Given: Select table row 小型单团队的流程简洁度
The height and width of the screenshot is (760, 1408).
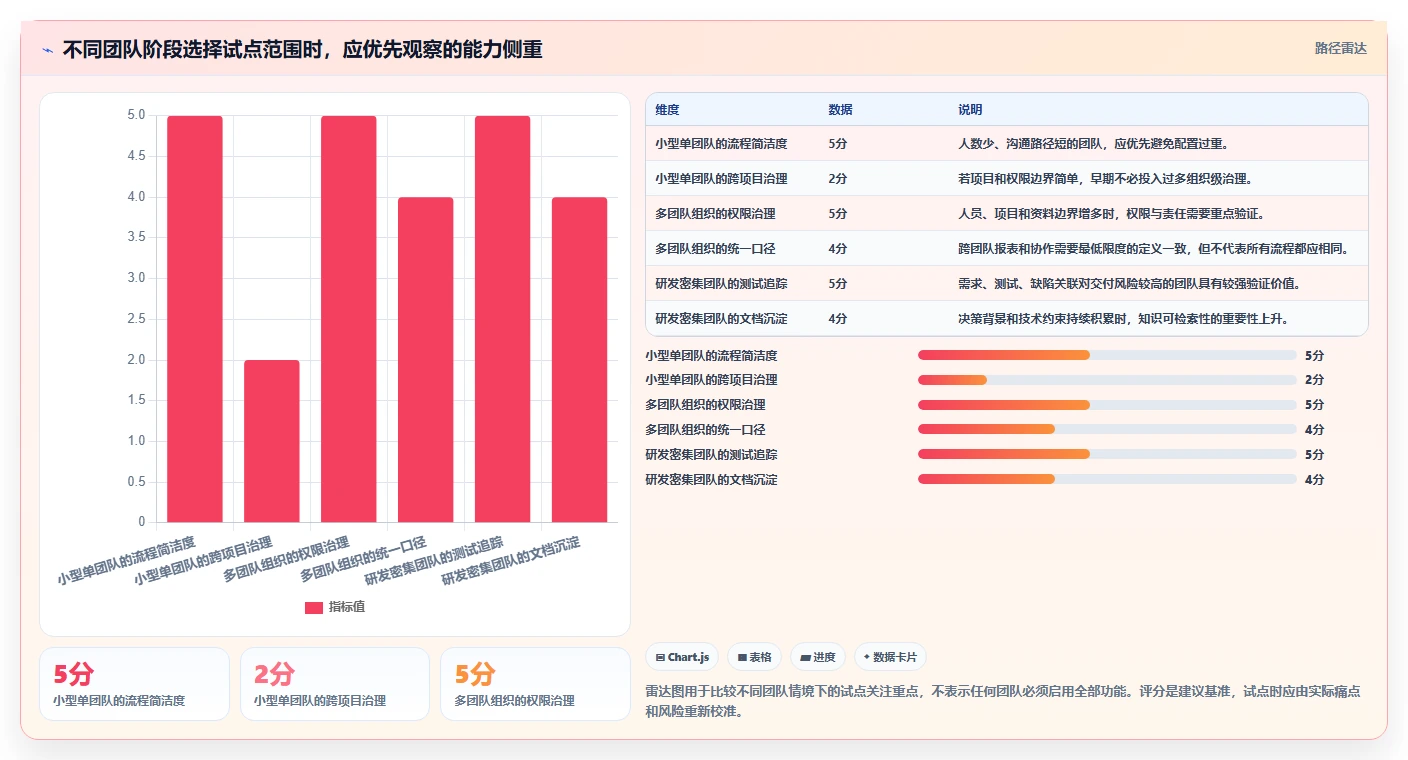Looking at the screenshot, I should 1007,144.
